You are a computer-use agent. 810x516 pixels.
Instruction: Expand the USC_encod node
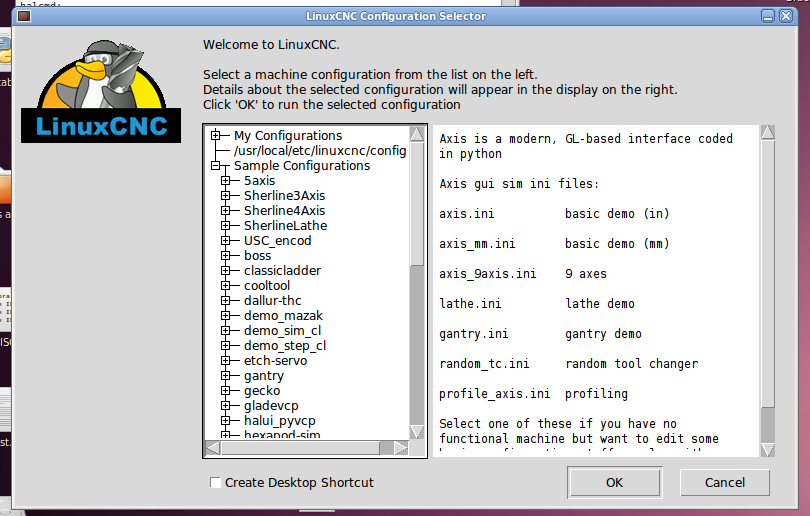225,241
